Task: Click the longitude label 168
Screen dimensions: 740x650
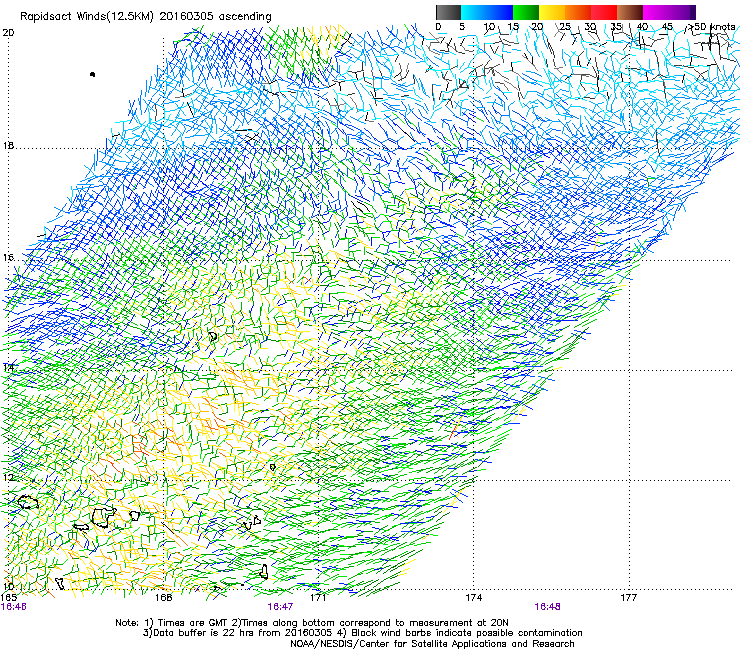Action: click(163, 598)
